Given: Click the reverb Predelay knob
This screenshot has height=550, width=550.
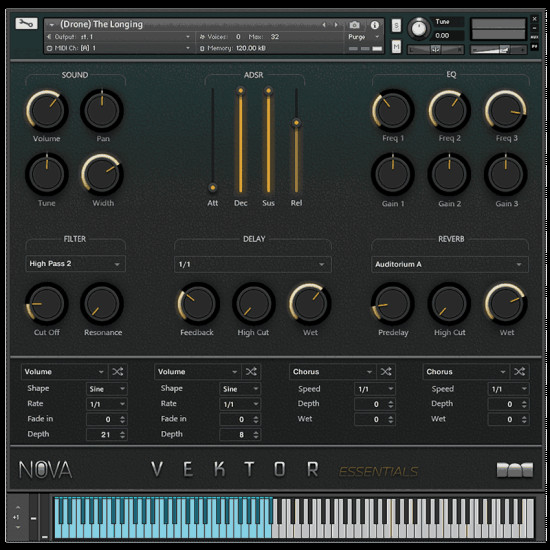Looking at the screenshot, I should coord(393,304).
